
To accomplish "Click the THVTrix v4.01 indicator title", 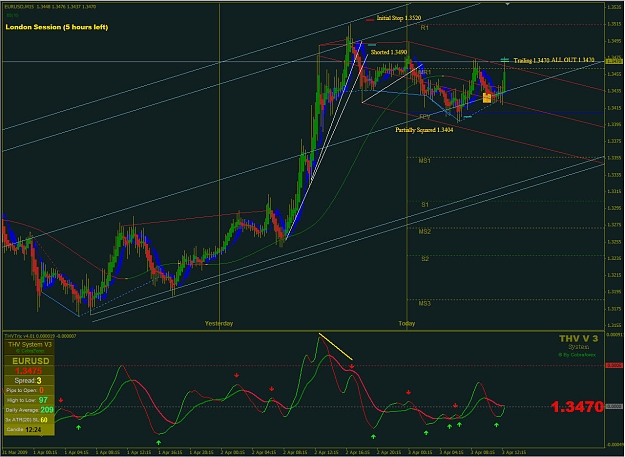I will click(x=40, y=336).
